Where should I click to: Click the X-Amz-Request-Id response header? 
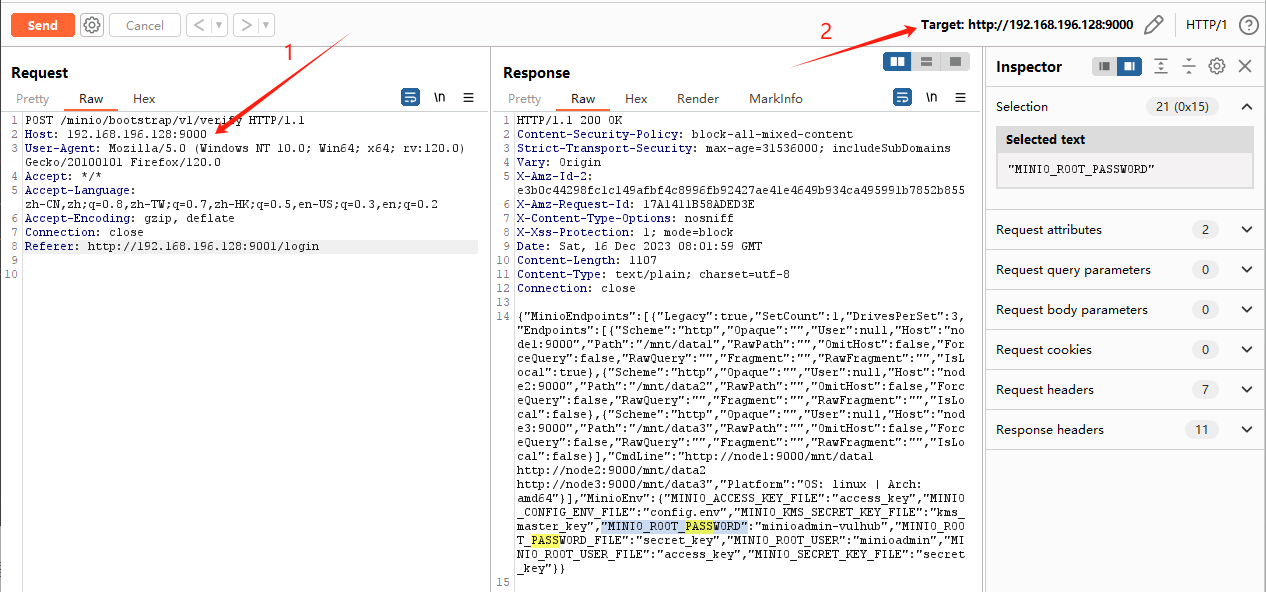coord(635,204)
